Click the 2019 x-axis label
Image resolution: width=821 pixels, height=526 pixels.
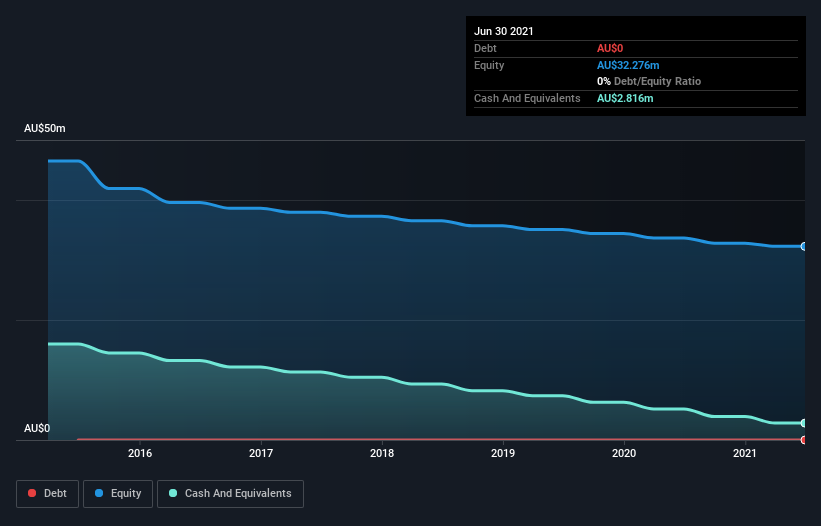pyautogui.click(x=503, y=453)
